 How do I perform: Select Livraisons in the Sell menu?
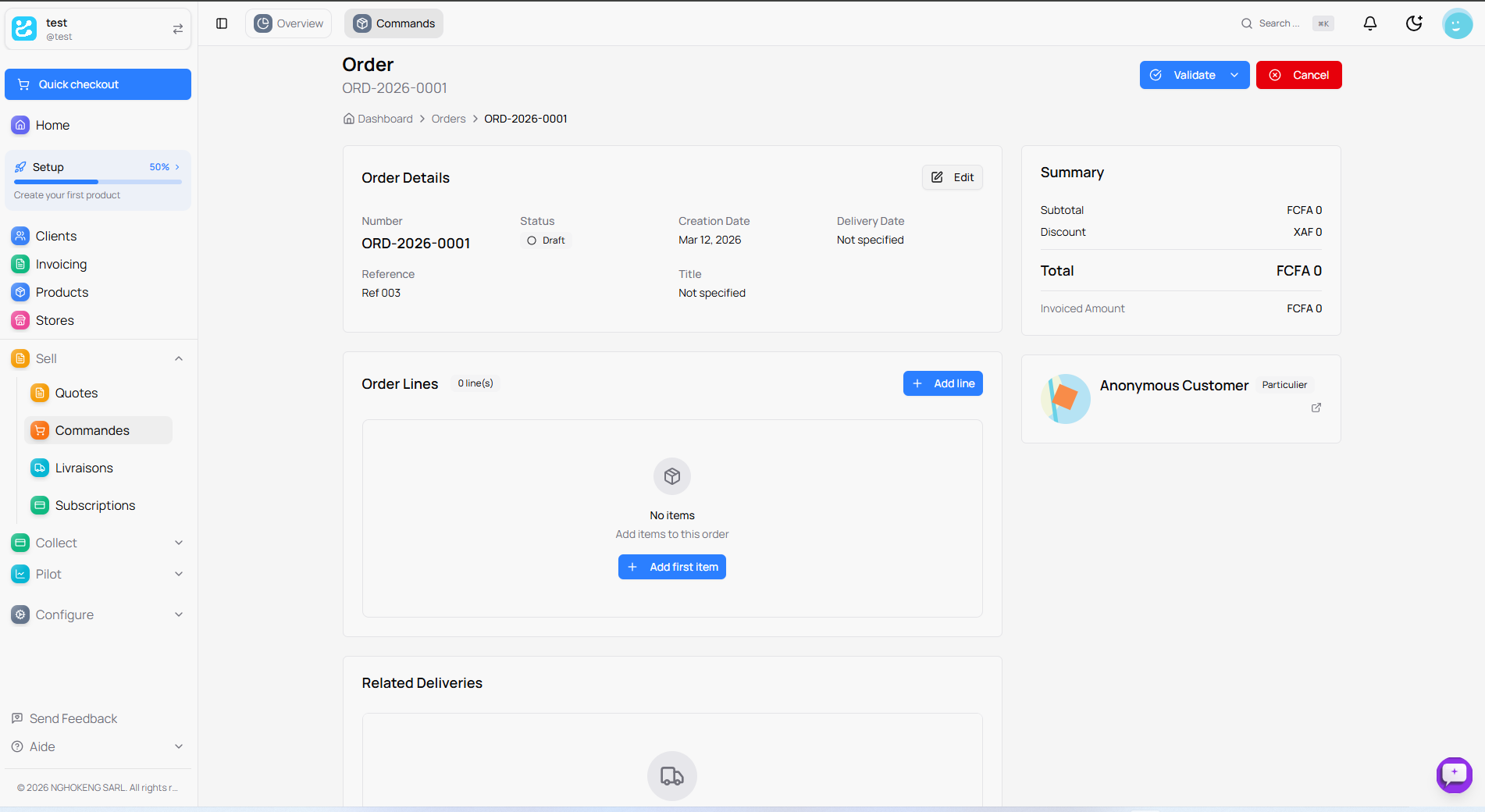(x=84, y=468)
